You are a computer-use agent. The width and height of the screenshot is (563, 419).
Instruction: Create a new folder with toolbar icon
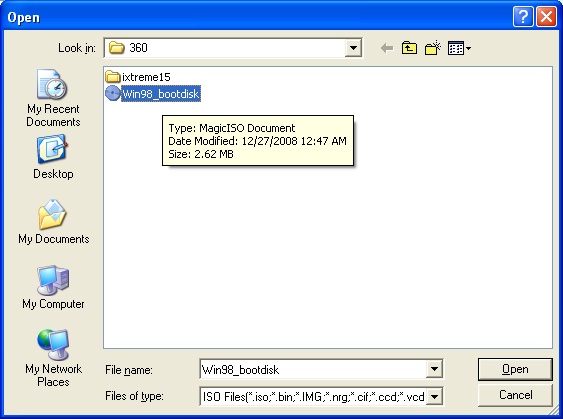click(x=433, y=48)
